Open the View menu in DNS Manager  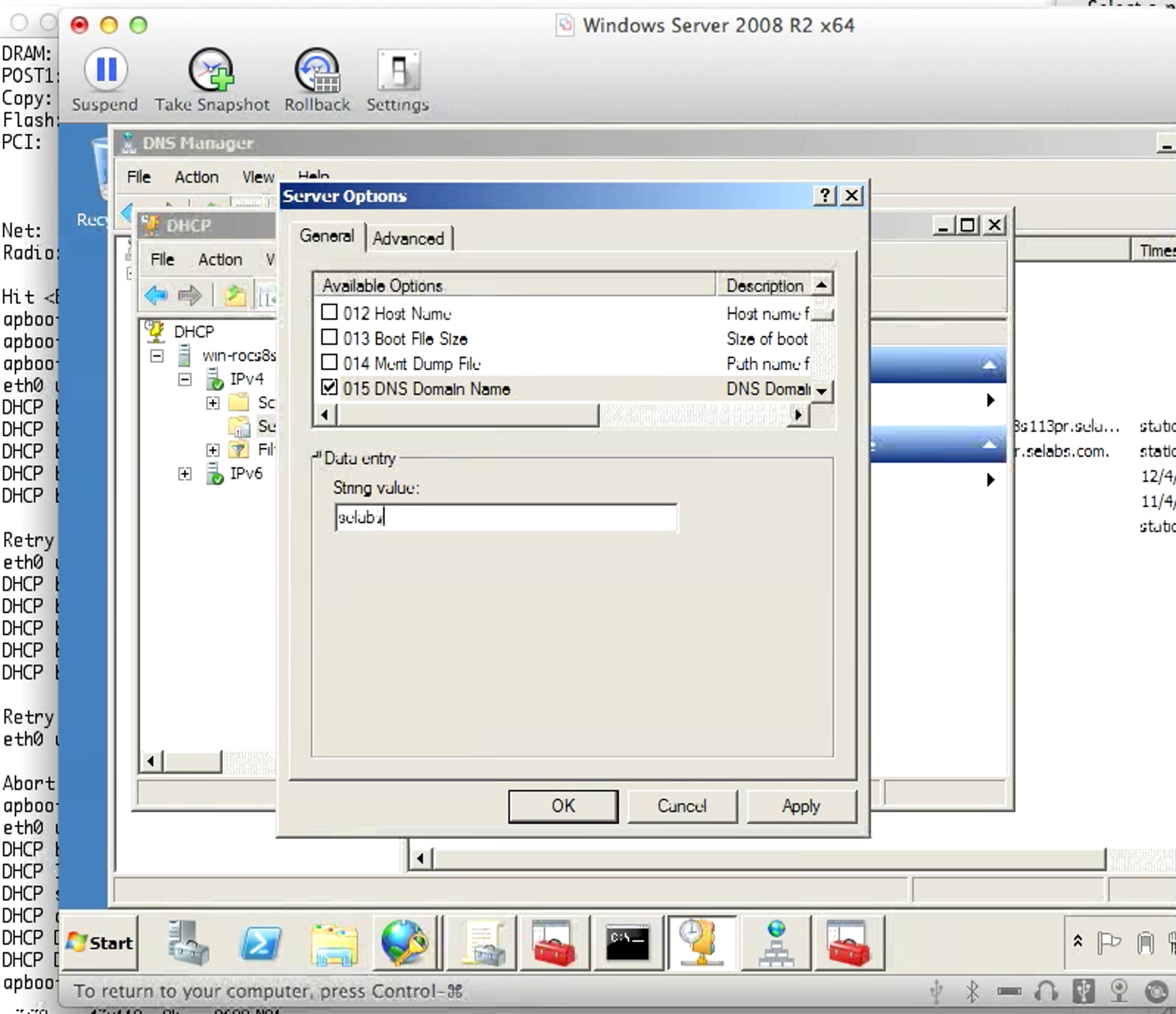pyautogui.click(x=258, y=177)
